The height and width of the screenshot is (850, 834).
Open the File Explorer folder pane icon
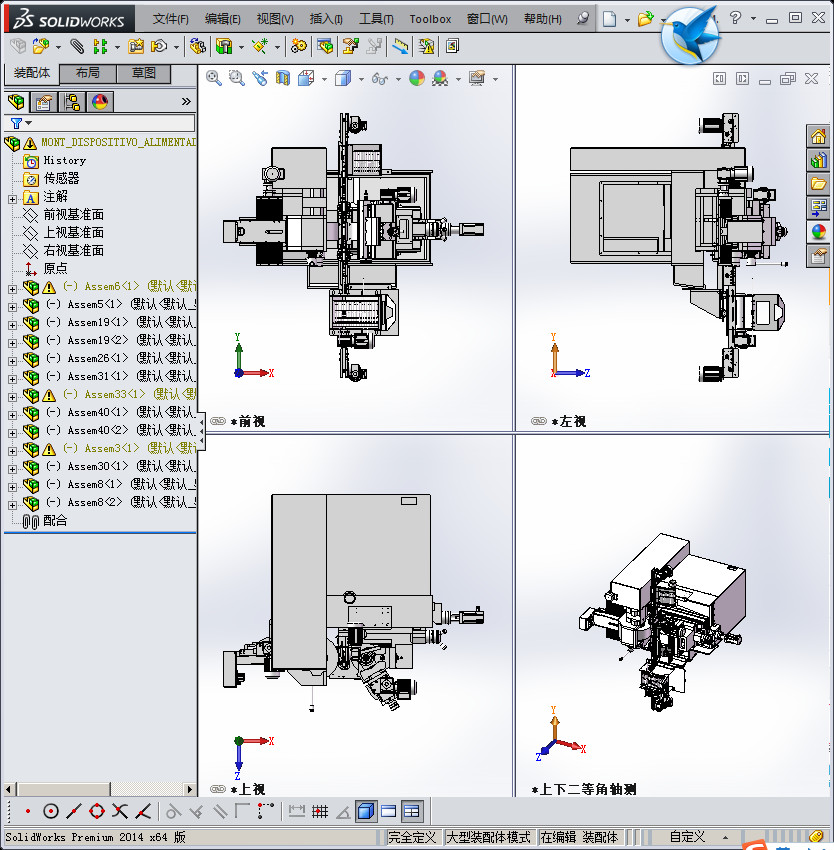click(818, 184)
